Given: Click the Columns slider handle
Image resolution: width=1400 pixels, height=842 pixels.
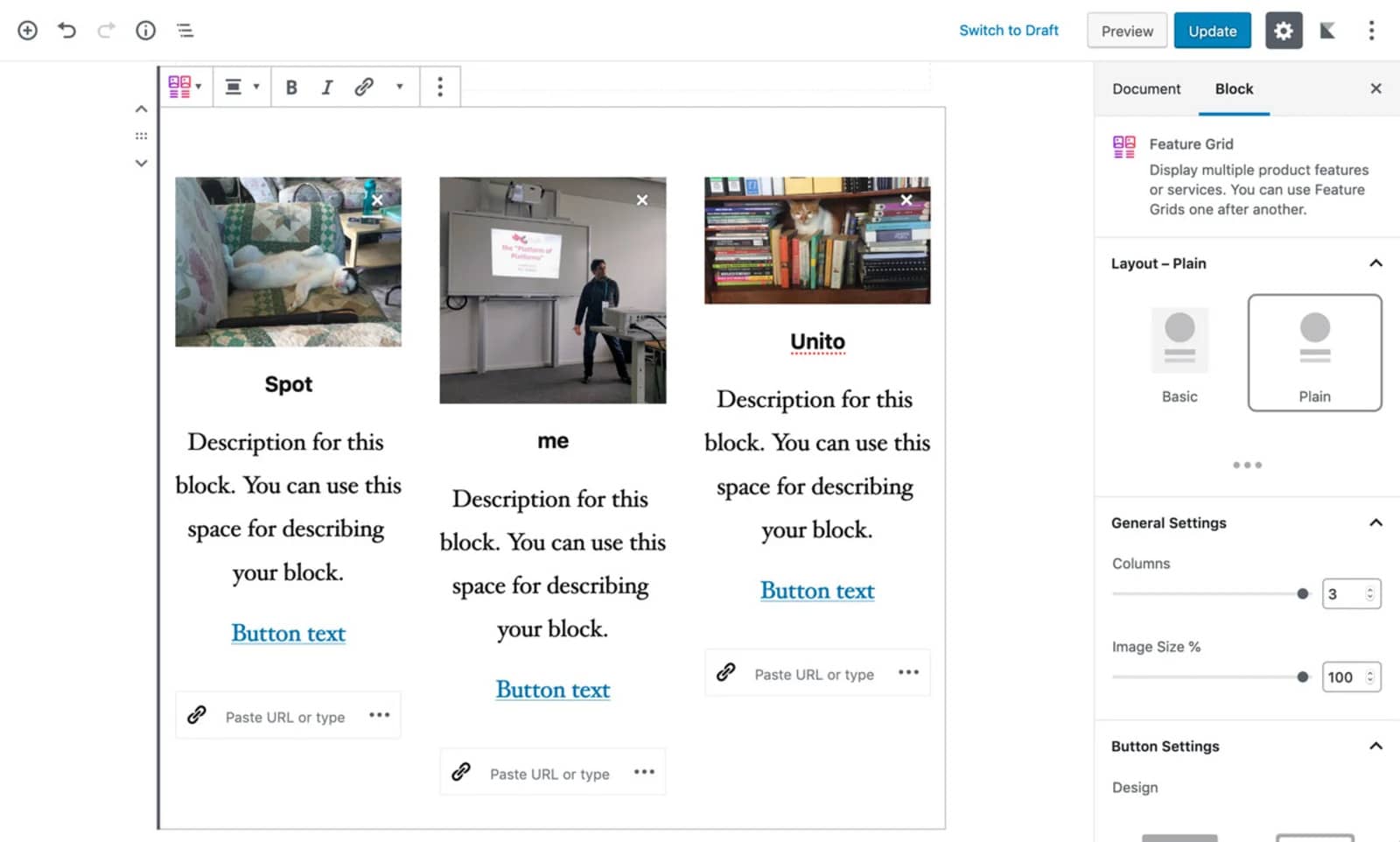Looking at the screenshot, I should click(1302, 594).
